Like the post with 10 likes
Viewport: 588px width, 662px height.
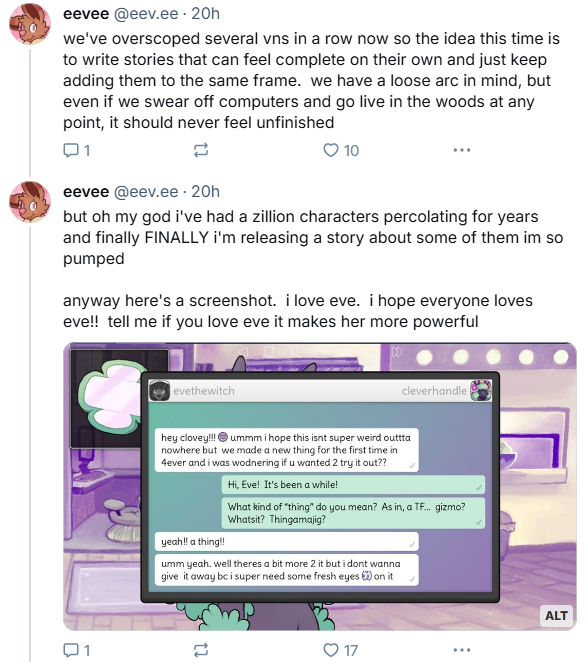(x=341, y=150)
